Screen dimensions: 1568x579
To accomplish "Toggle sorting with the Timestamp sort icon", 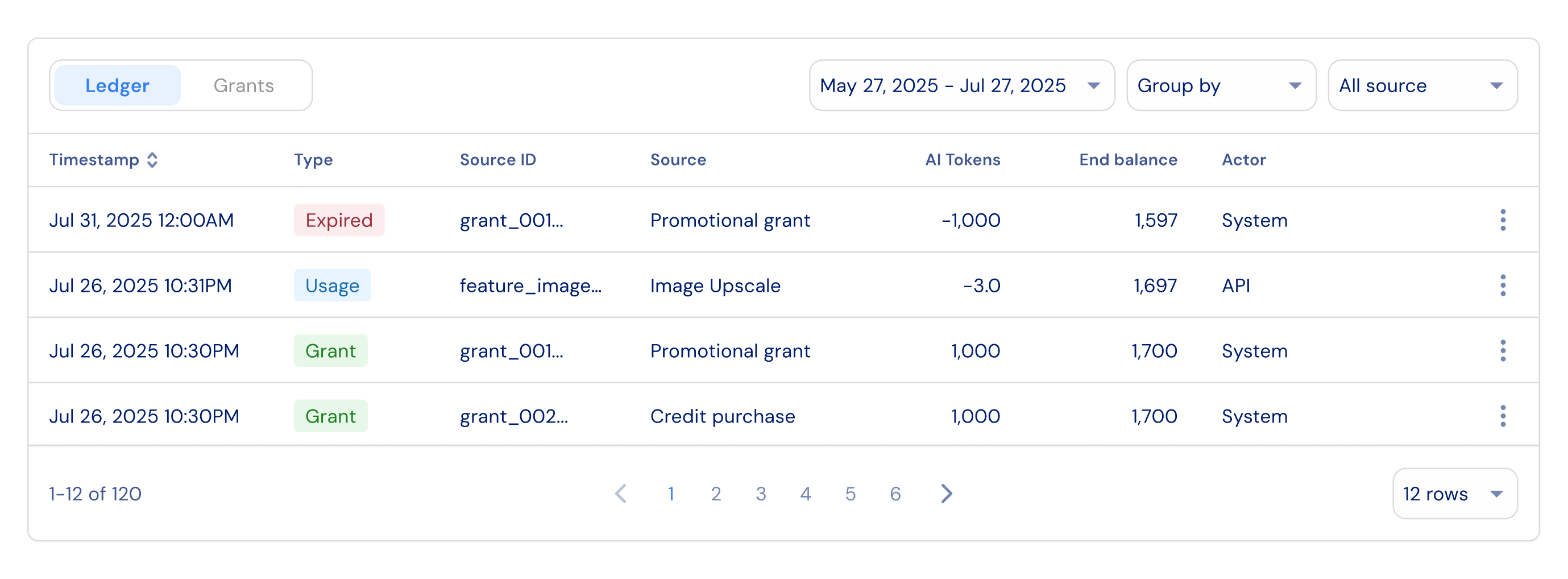I will [154, 159].
